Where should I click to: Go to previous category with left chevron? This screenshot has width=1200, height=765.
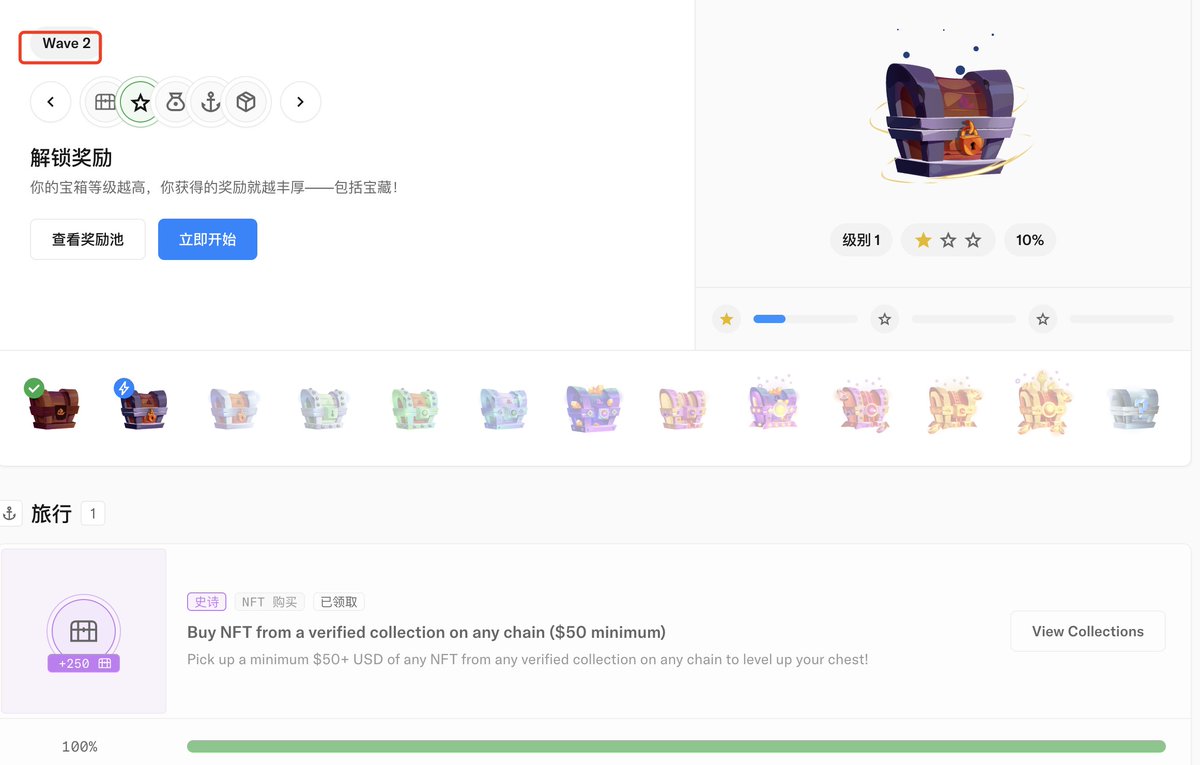(51, 102)
